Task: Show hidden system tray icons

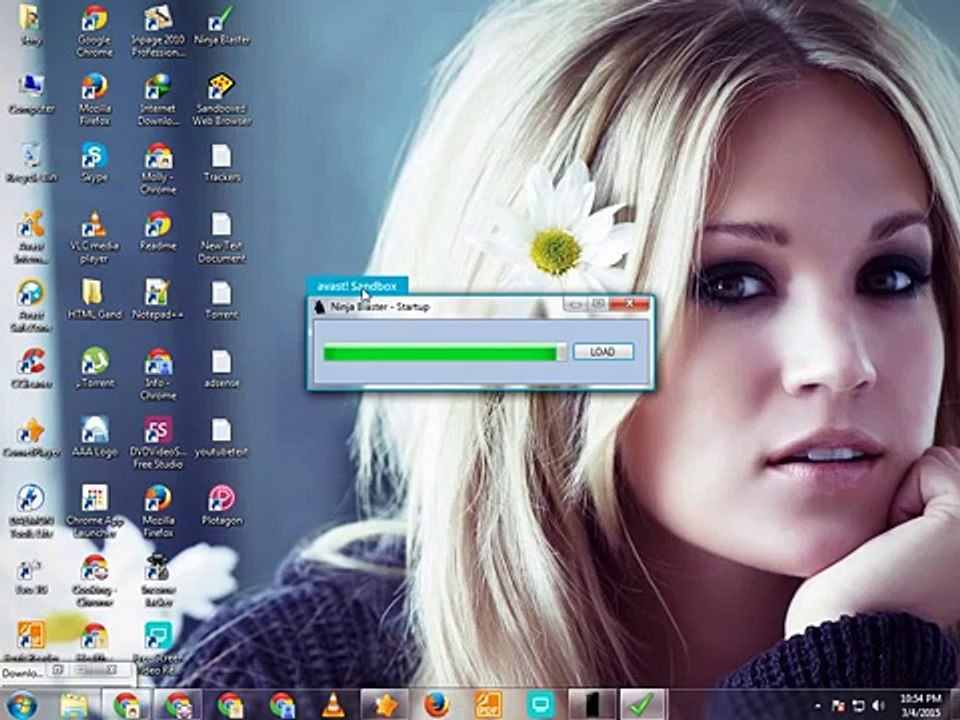Action: click(x=819, y=706)
